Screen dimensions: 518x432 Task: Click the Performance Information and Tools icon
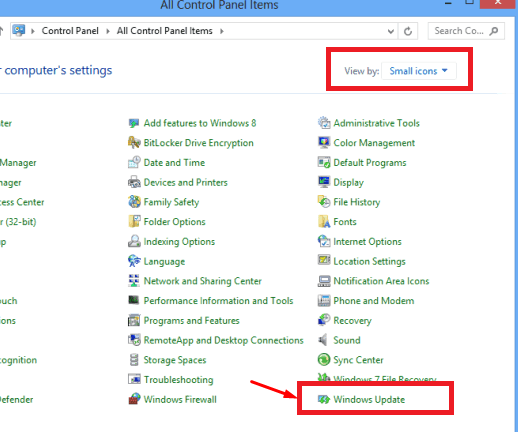(x=134, y=300)
